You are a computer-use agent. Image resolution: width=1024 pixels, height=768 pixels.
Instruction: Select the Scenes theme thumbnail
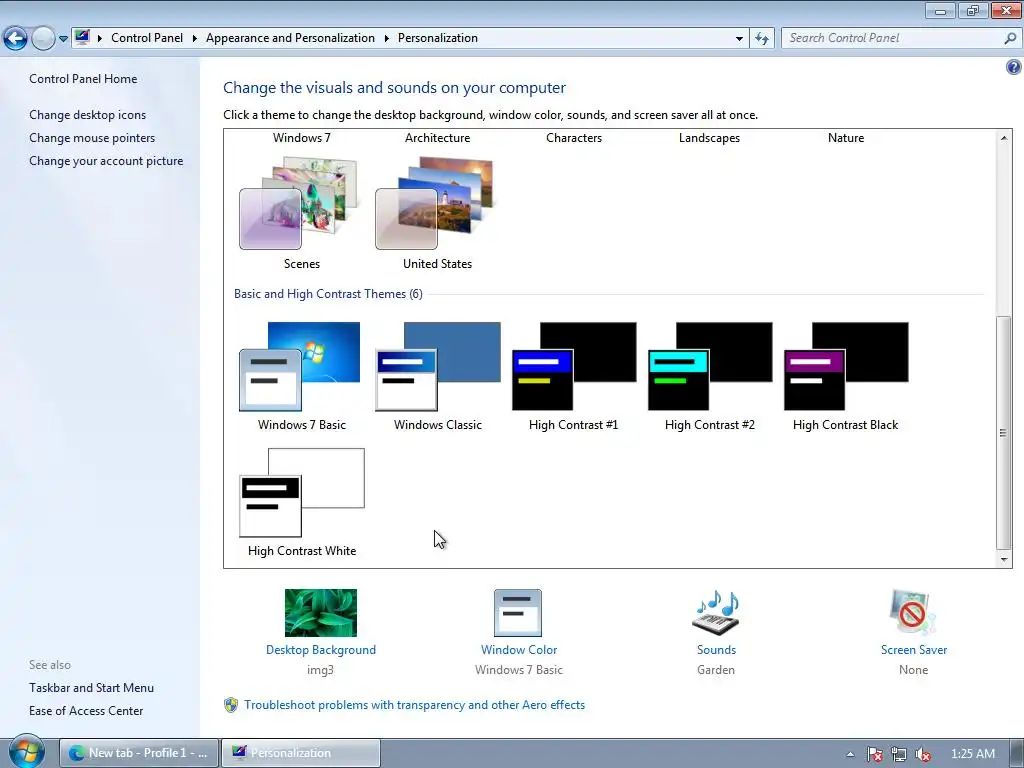click(300, 203)
